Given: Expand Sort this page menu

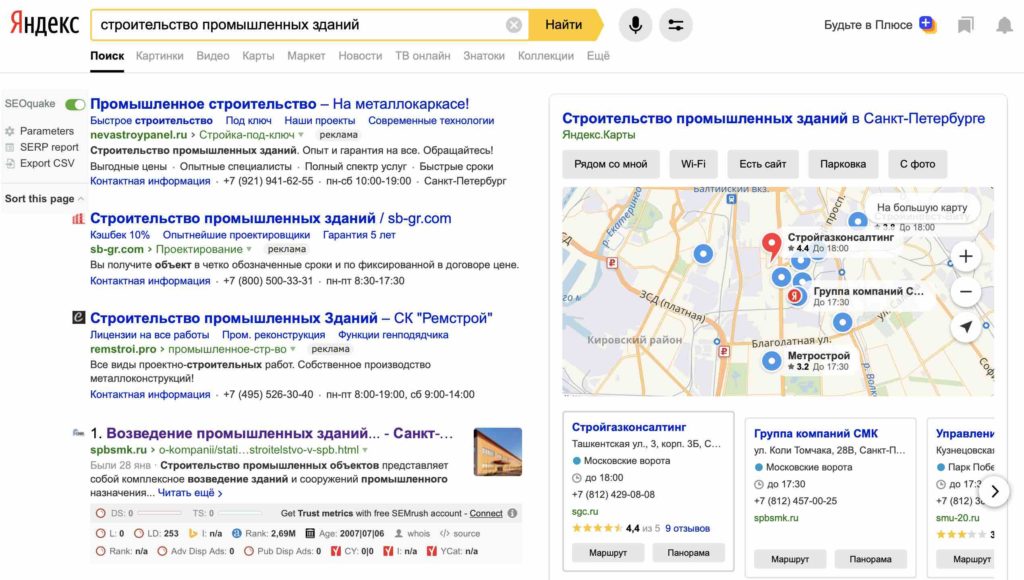Looking at the screenshot, I should click(x=44, y=199).
